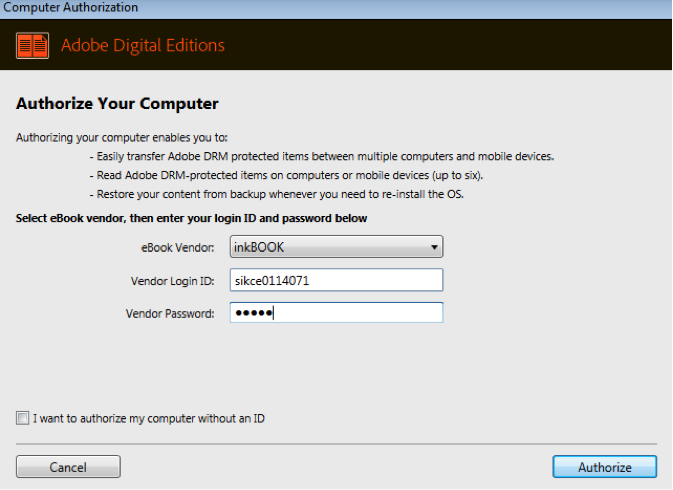Click the eBook Vendor label
This screenshot has width=673, height=490.
point(178,248)
